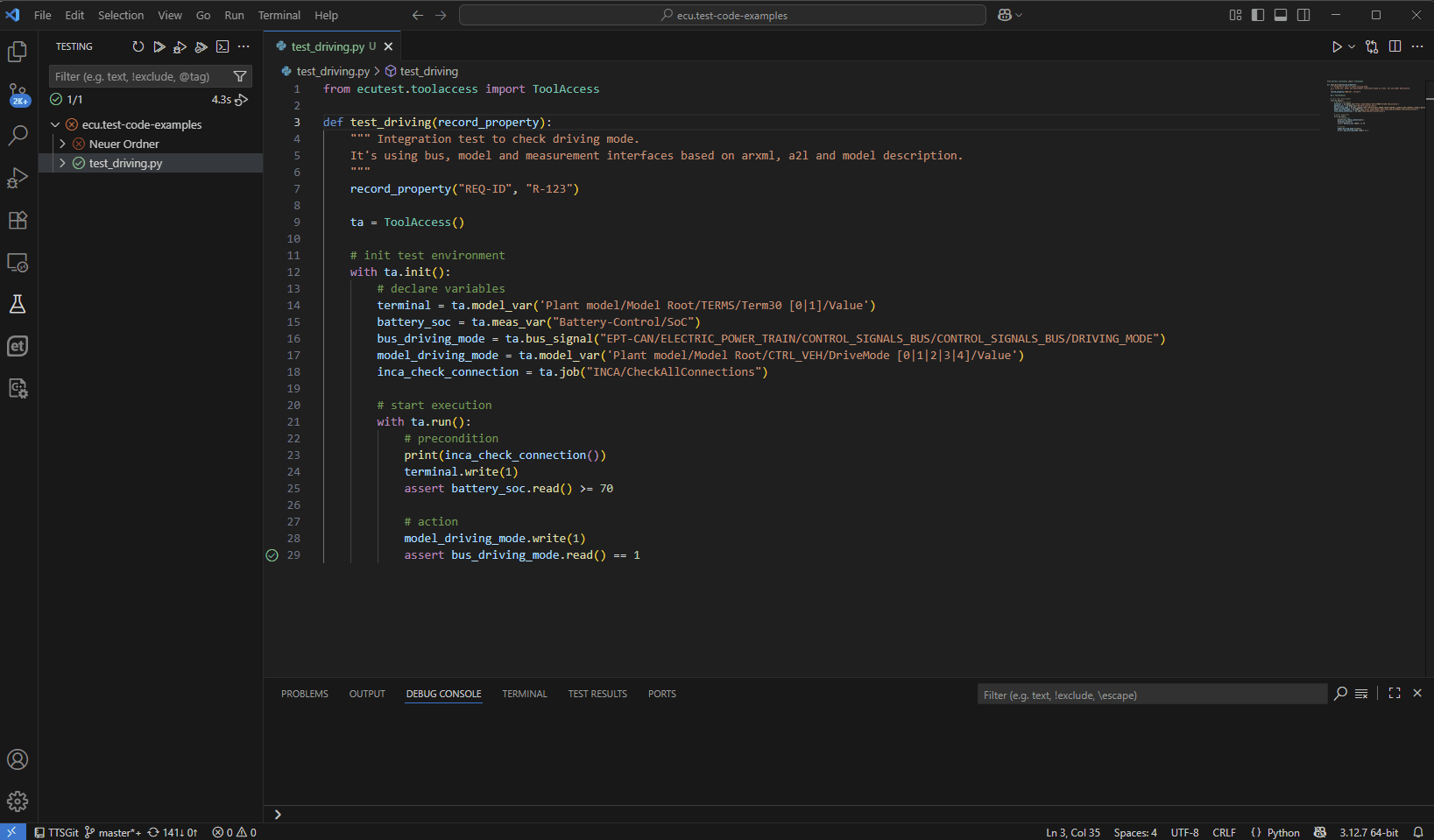Click passed test marker beside line 29
Screen dimensions: 1434x840
point(272,555)
